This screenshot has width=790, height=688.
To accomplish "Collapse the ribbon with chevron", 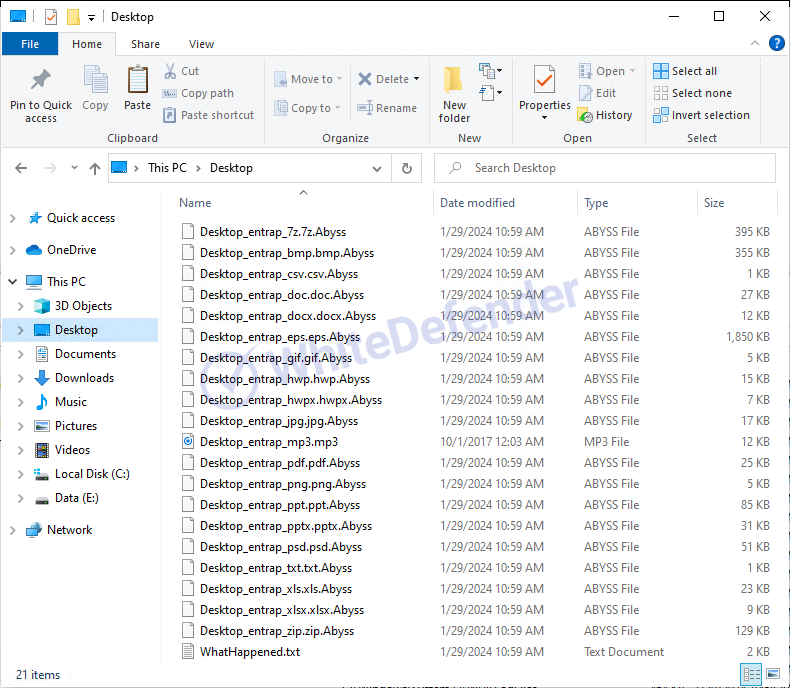I will click(755, 43).
